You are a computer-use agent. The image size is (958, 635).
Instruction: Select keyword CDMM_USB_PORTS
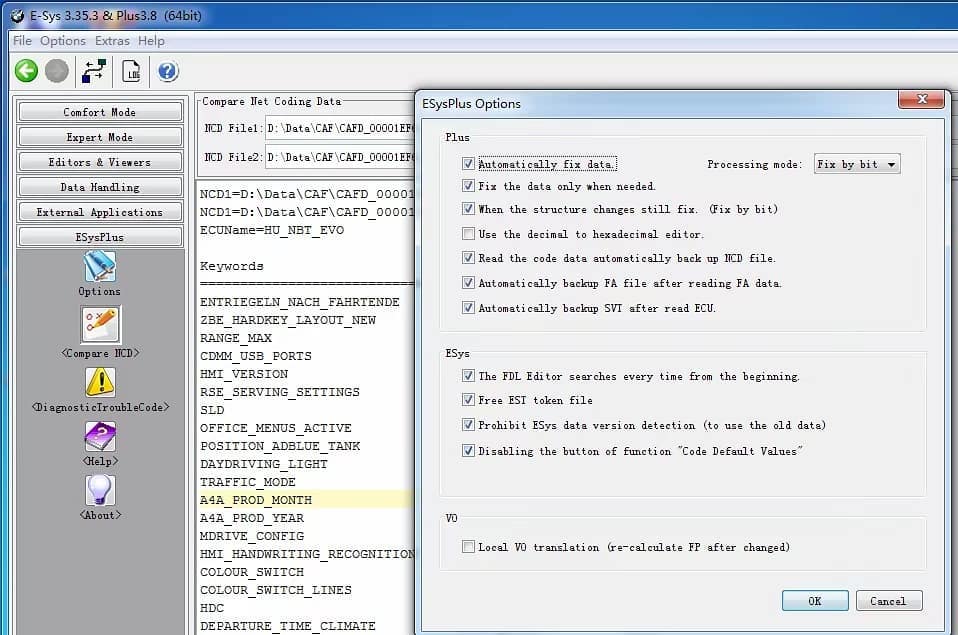tap(255, 356)
